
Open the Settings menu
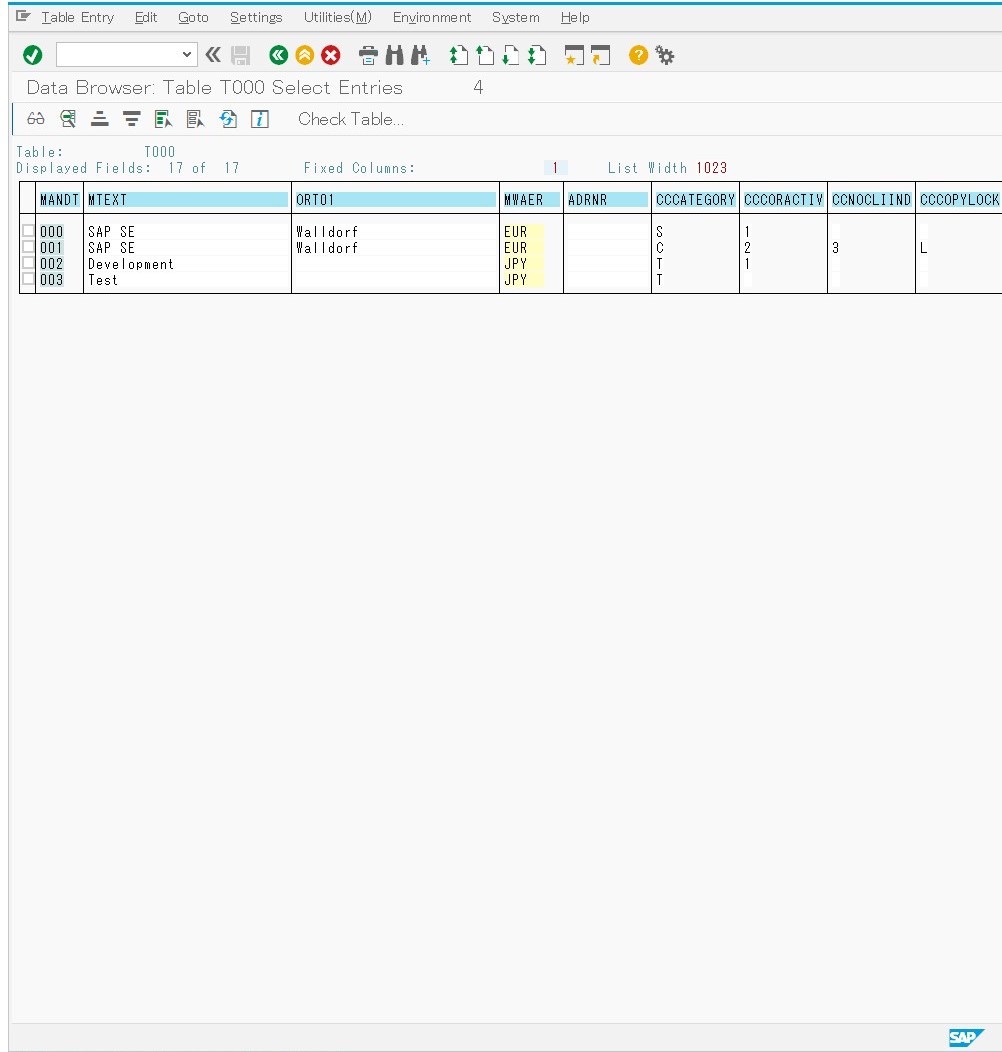256,17
